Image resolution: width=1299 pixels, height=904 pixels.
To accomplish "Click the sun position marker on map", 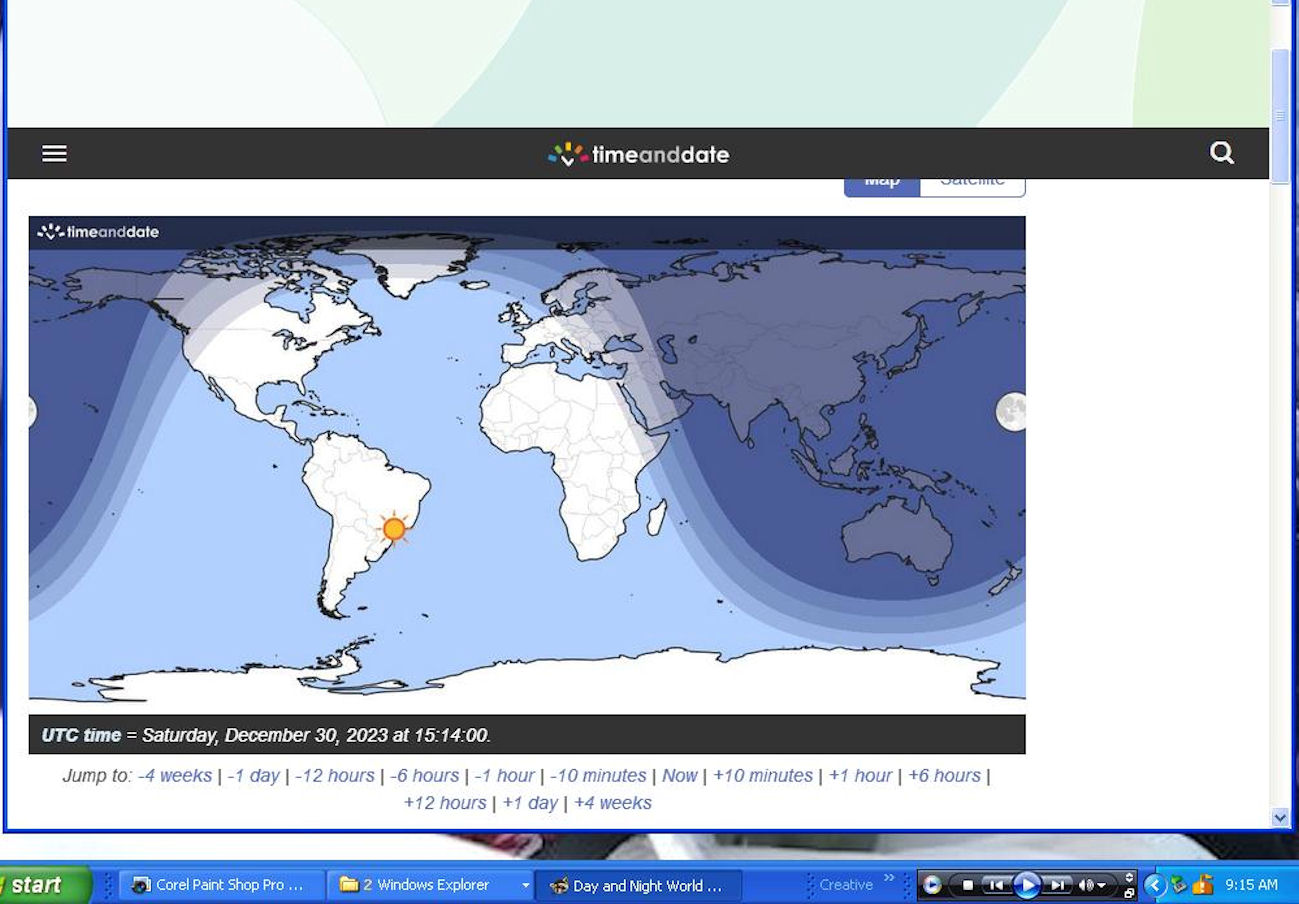I will click(x=394, y=529).
